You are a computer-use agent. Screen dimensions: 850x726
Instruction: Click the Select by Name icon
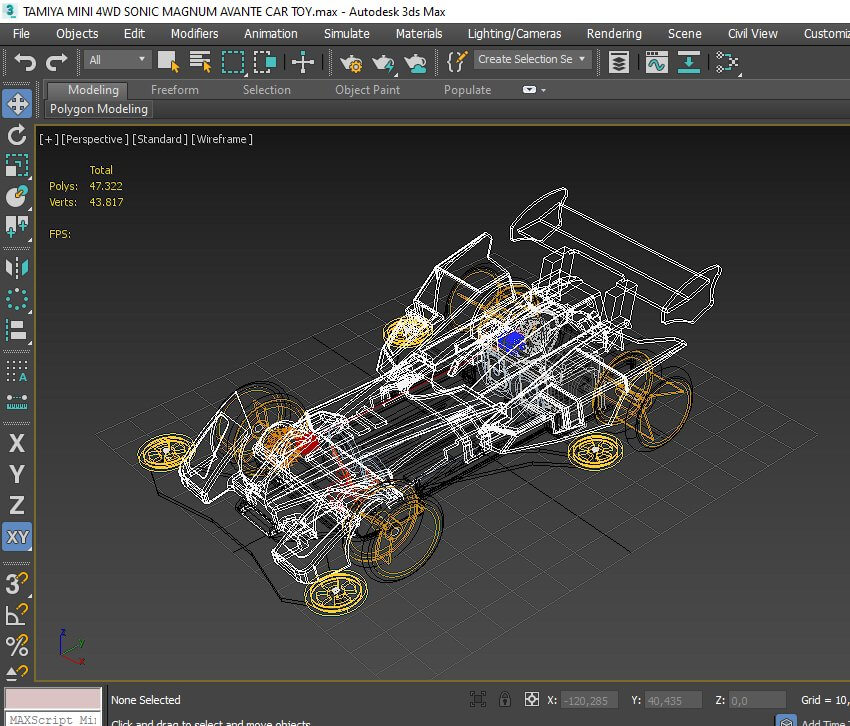point(201,62)
